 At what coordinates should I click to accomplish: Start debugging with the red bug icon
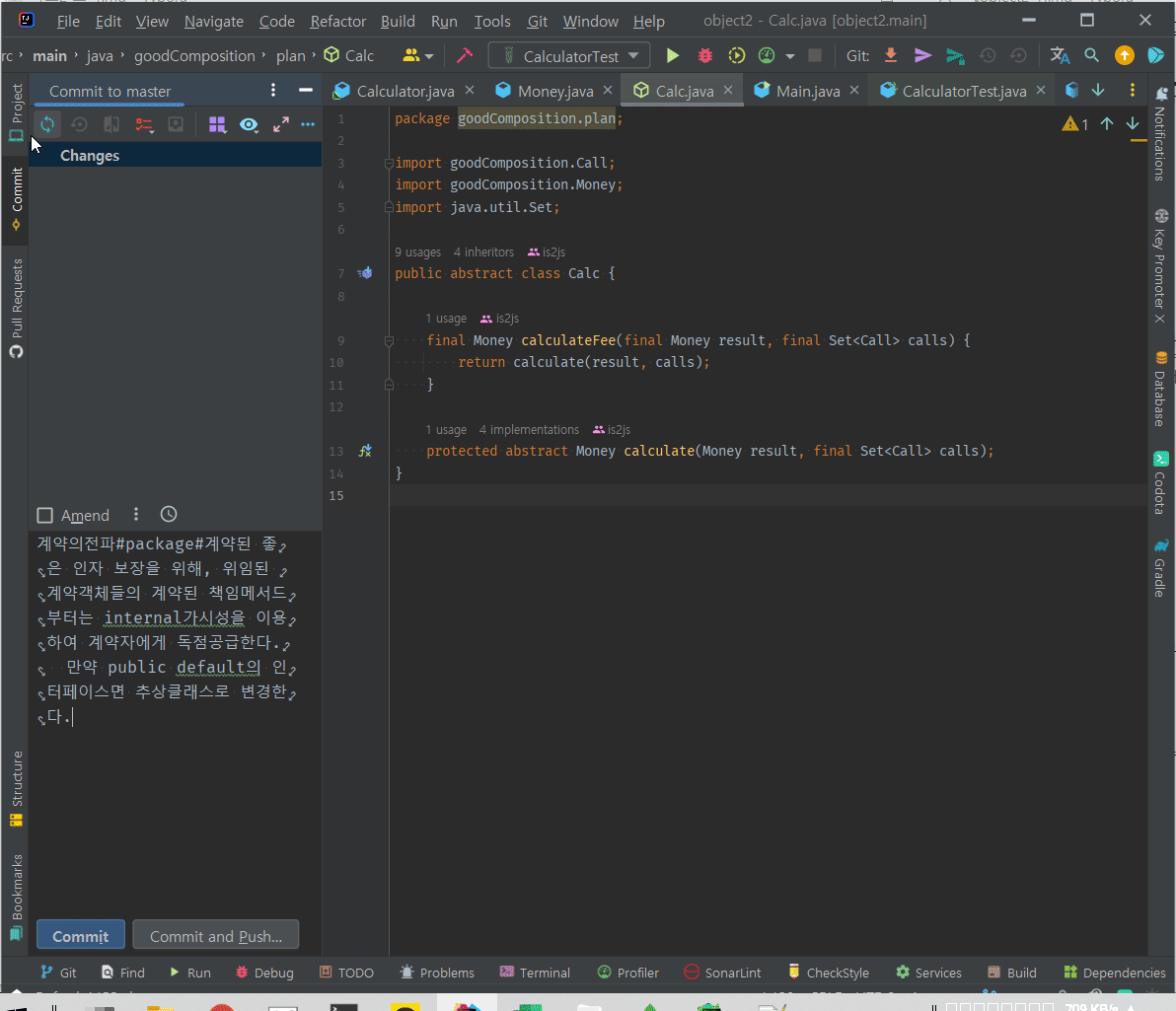click(704, 56)
